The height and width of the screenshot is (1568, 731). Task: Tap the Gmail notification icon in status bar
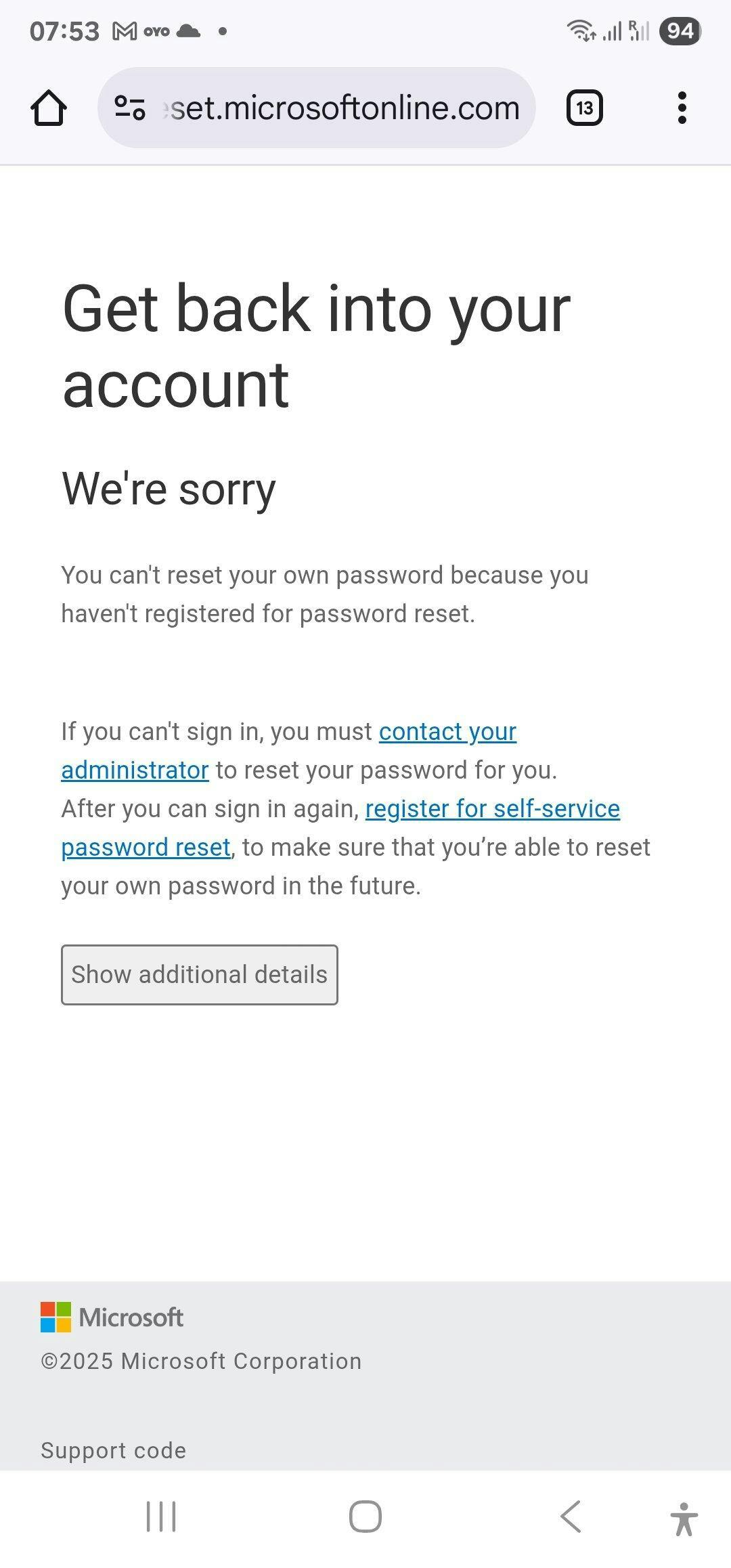[125, 31]
